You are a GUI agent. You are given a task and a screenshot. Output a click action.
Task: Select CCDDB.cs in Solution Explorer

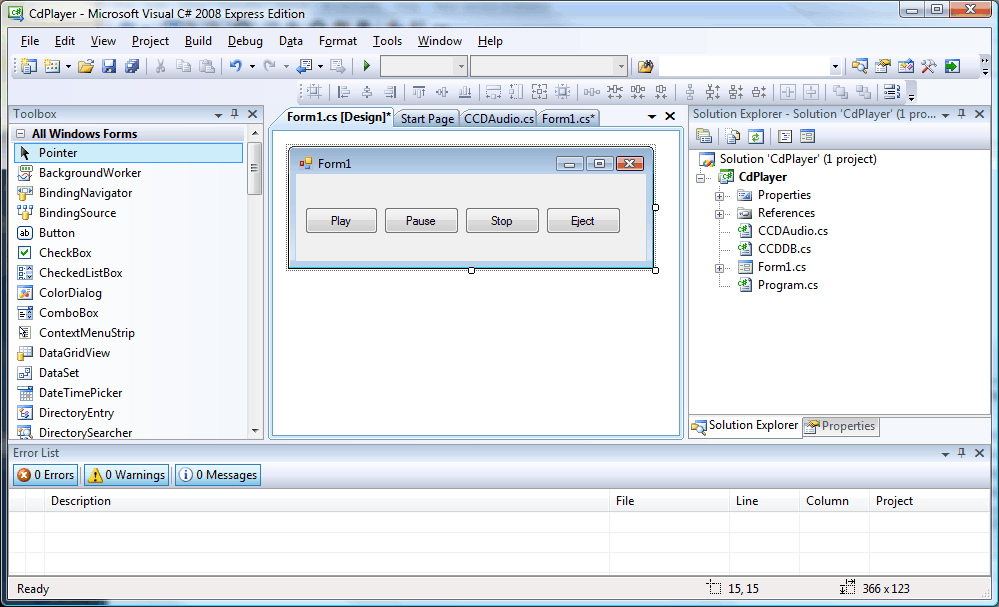784,249
